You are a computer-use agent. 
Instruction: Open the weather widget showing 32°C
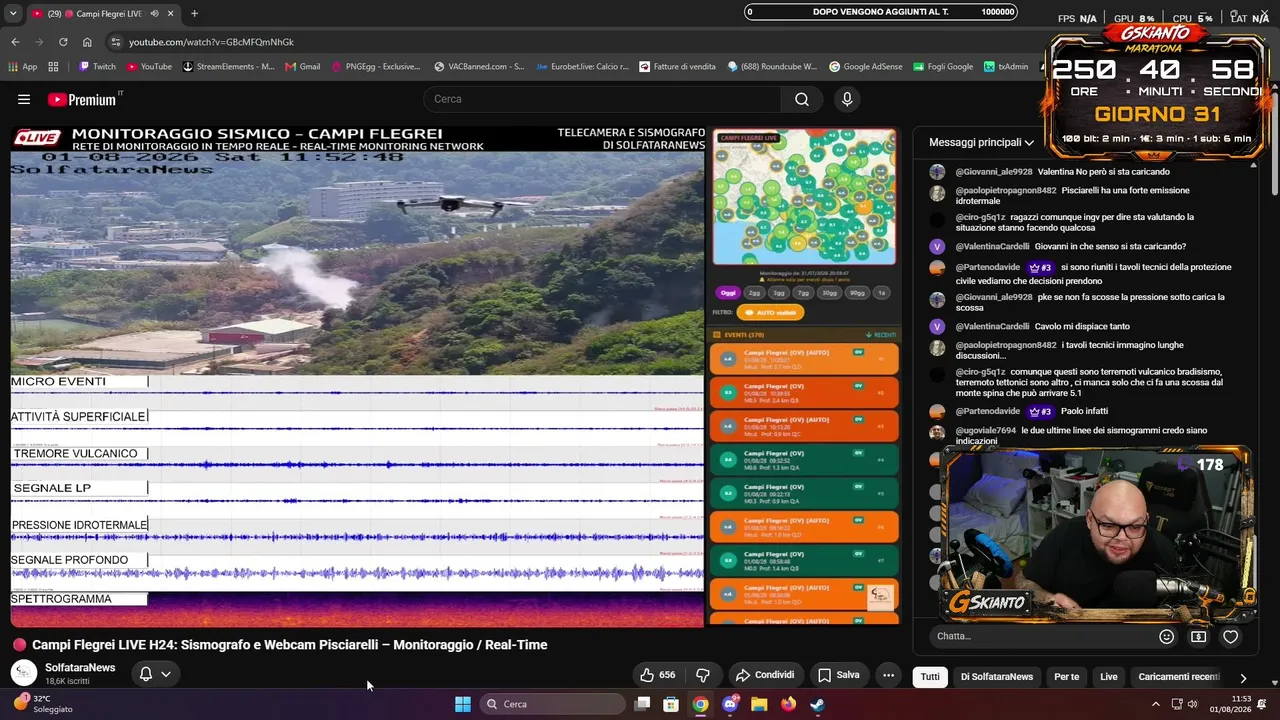tap(42, 704)
